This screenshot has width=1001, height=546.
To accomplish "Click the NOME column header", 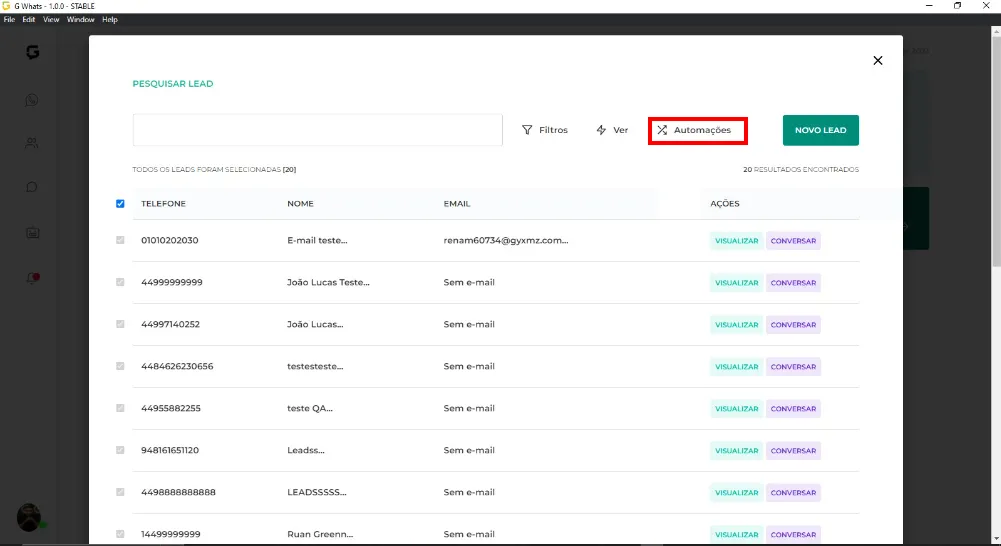I will (x=300, y=204).
